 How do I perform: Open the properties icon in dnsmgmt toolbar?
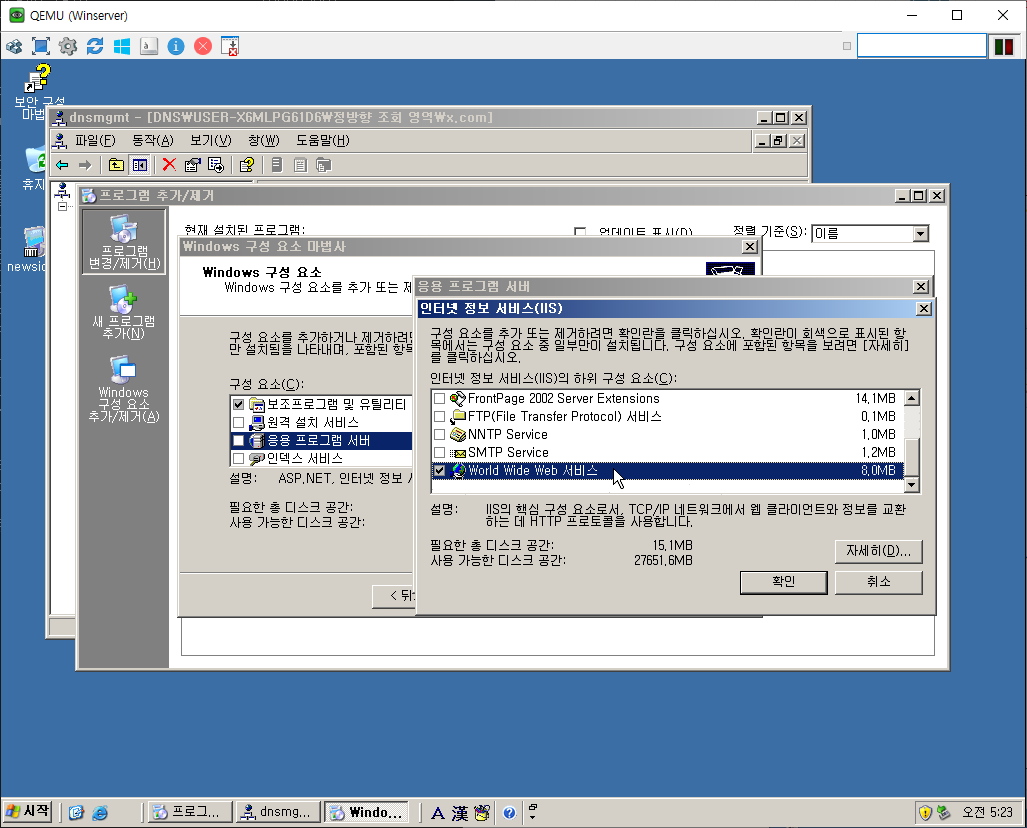pos(192,165)
